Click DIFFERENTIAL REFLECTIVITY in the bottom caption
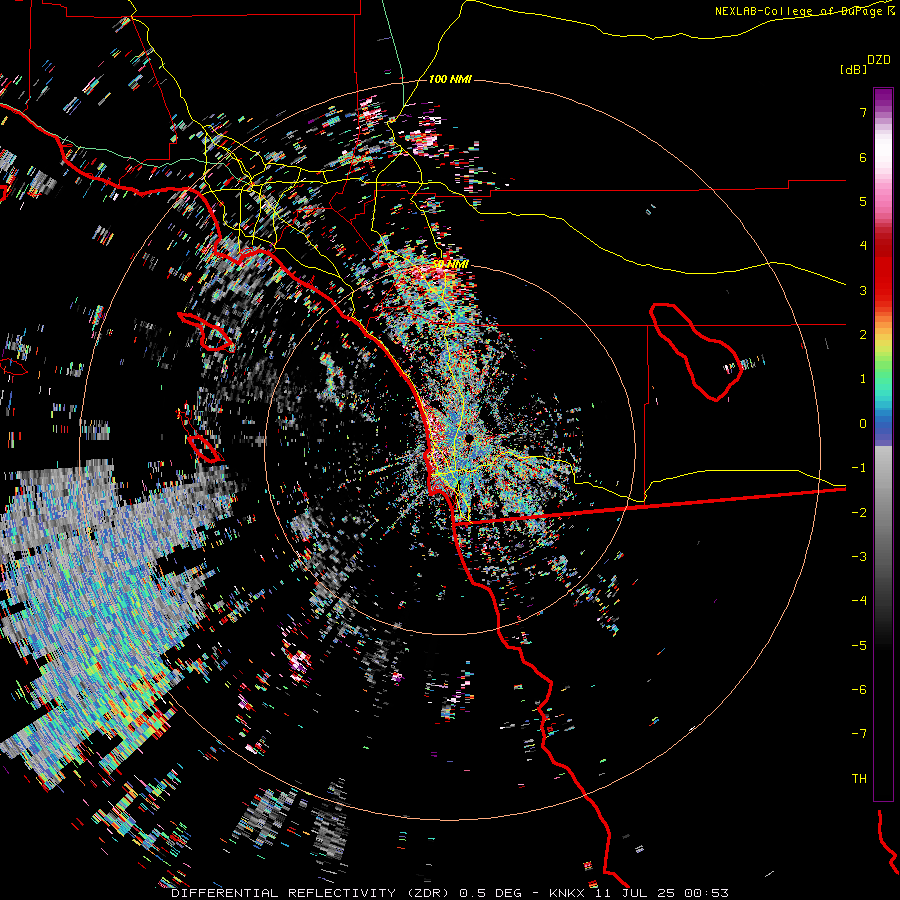 284,893
